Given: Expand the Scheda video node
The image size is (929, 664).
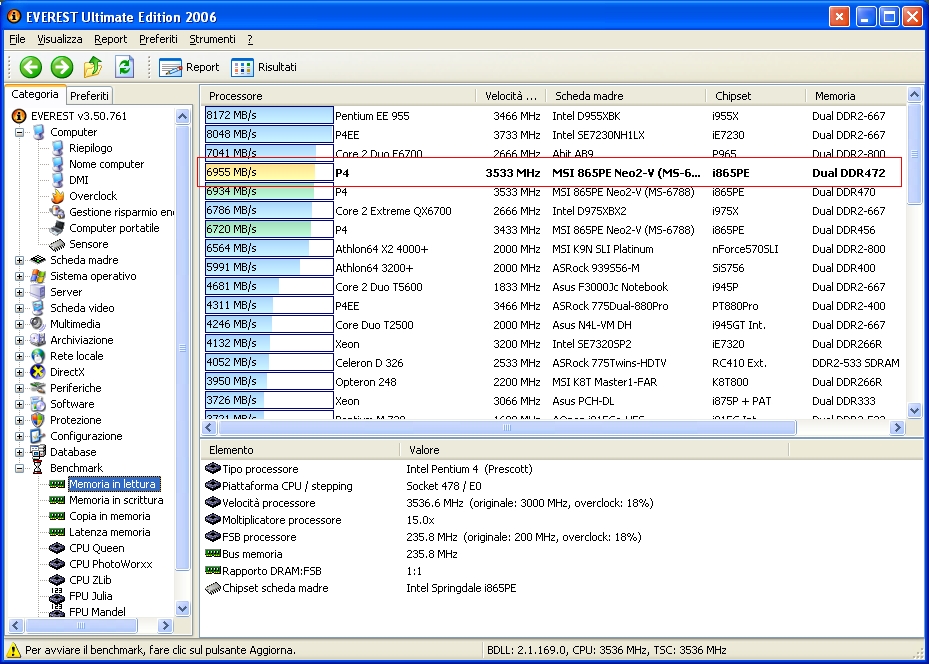Looking at the screenshot, I should click(x=20, y=308).
